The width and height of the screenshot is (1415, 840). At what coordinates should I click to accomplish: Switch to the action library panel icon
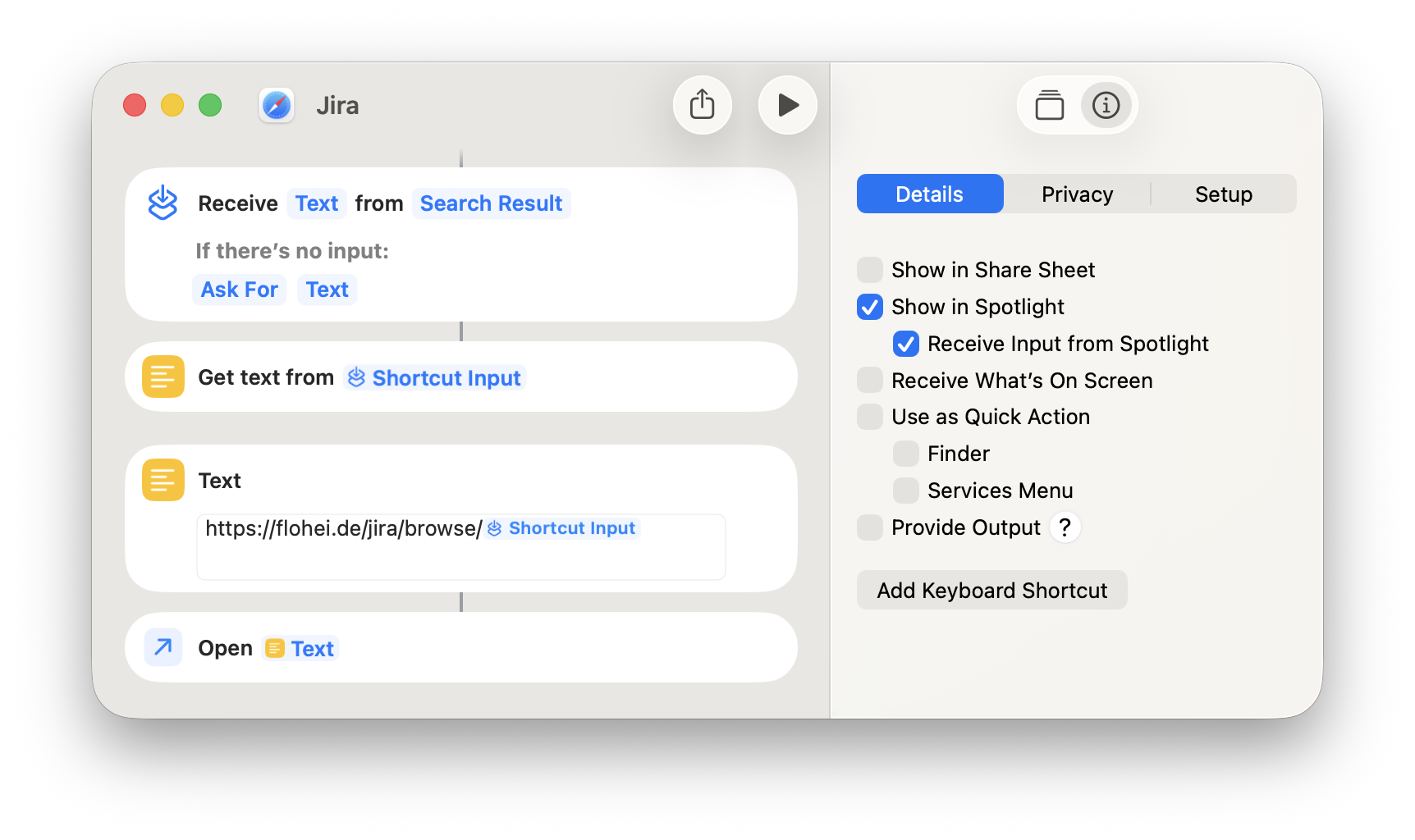point(1048,105)
